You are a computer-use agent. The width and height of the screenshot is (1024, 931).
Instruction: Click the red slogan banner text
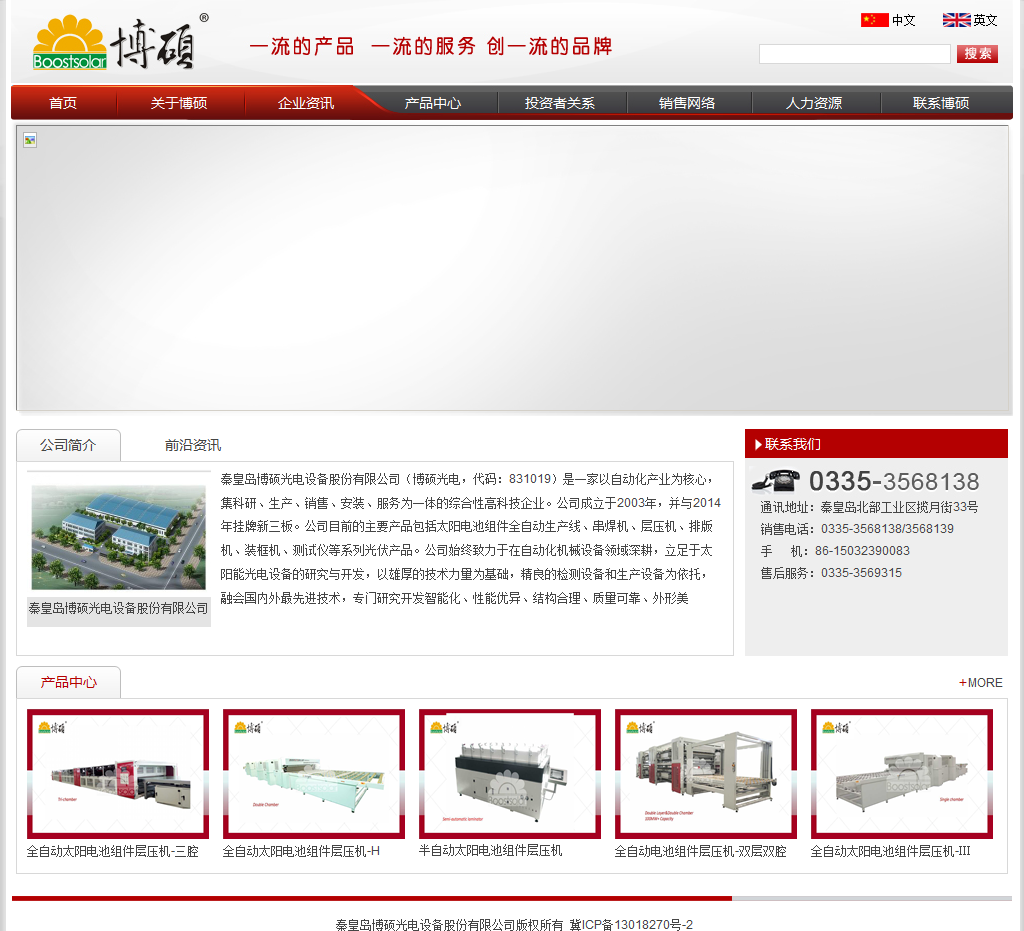431,46
